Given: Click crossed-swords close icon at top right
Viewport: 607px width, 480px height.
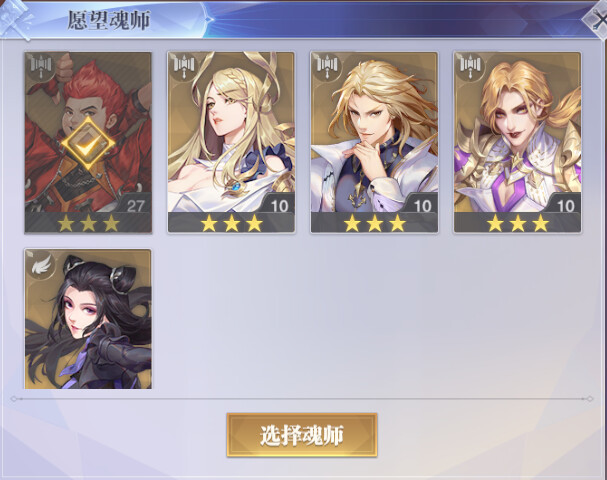Looking at the screenshot, I should click(x=597, y=19).
